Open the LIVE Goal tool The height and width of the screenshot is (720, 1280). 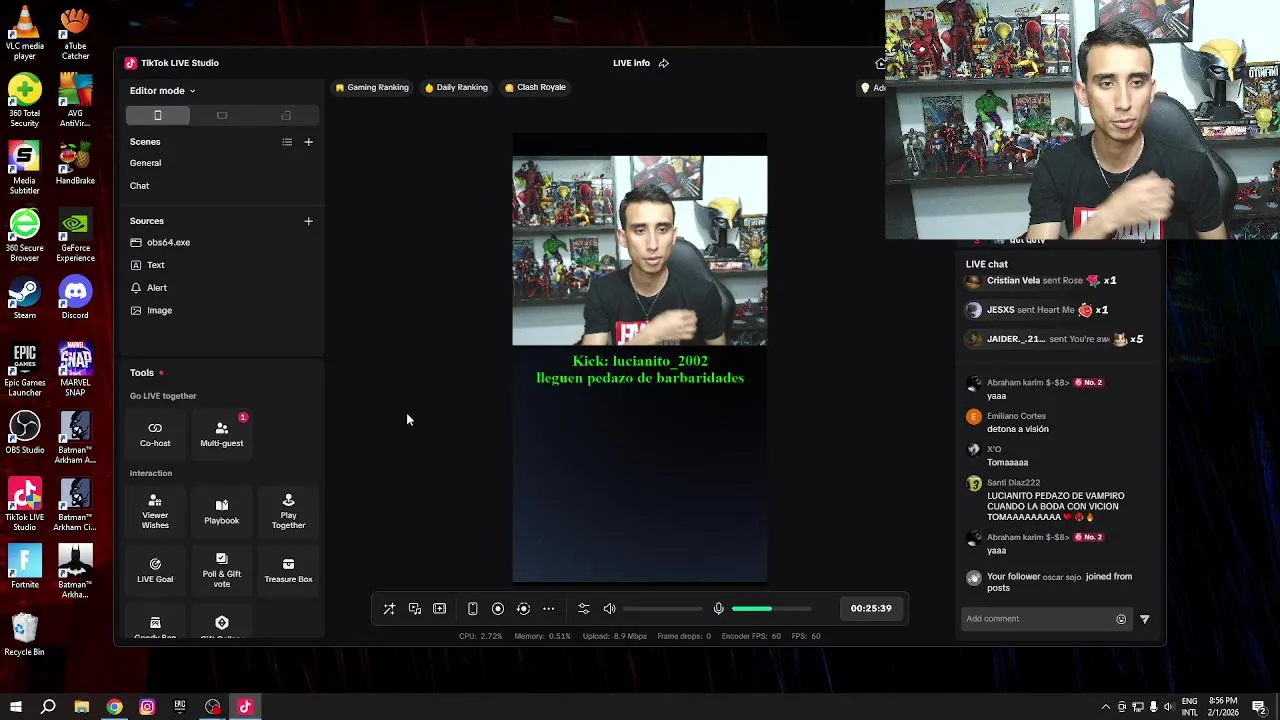point(155,570)
